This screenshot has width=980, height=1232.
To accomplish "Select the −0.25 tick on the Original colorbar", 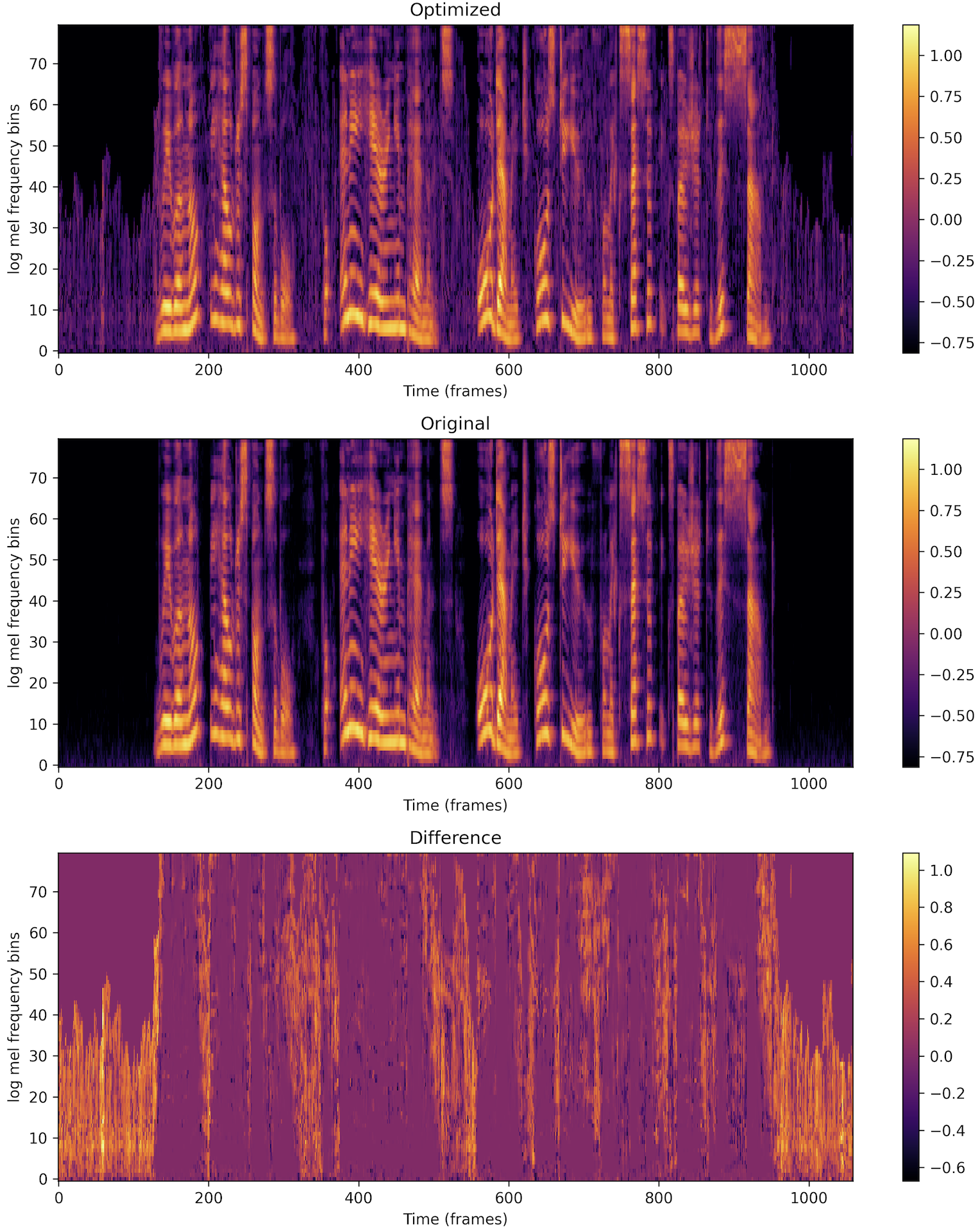I will (952, 675).
